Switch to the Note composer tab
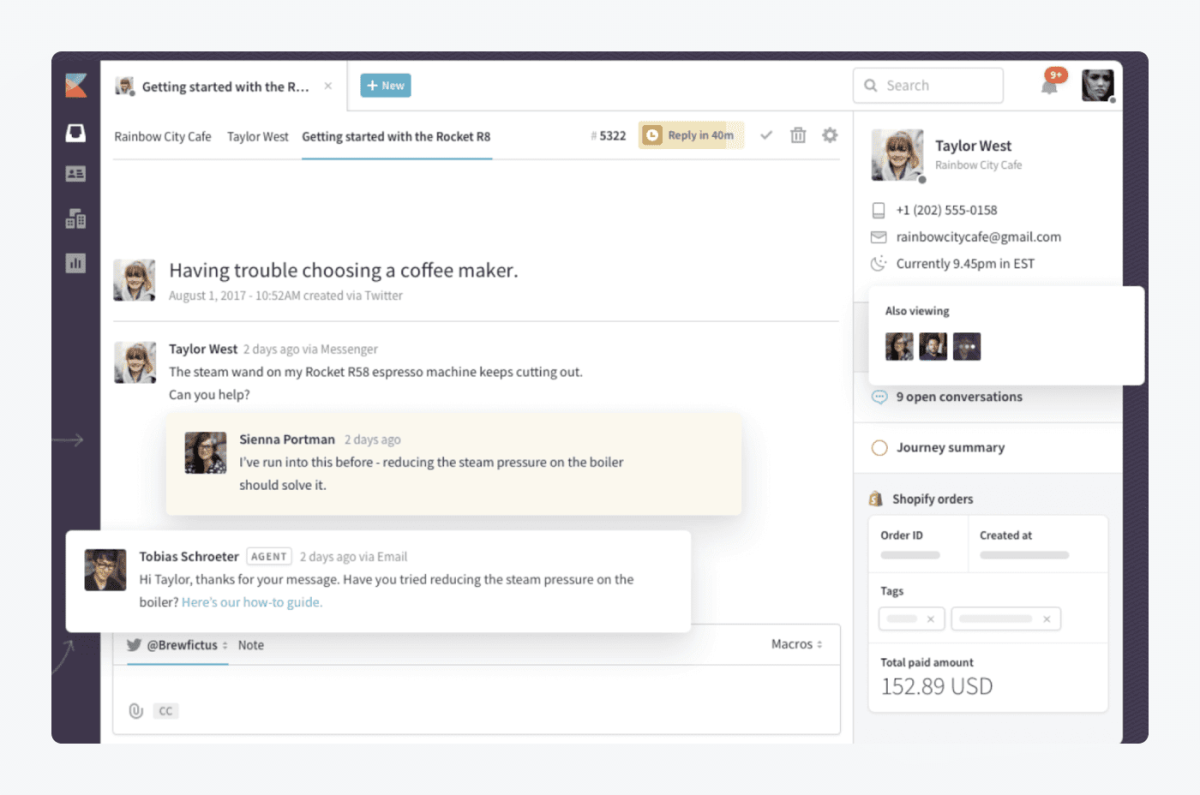The height and width of the screenshot is (795, 1200). pyautogui.click(x=250, y=645)
